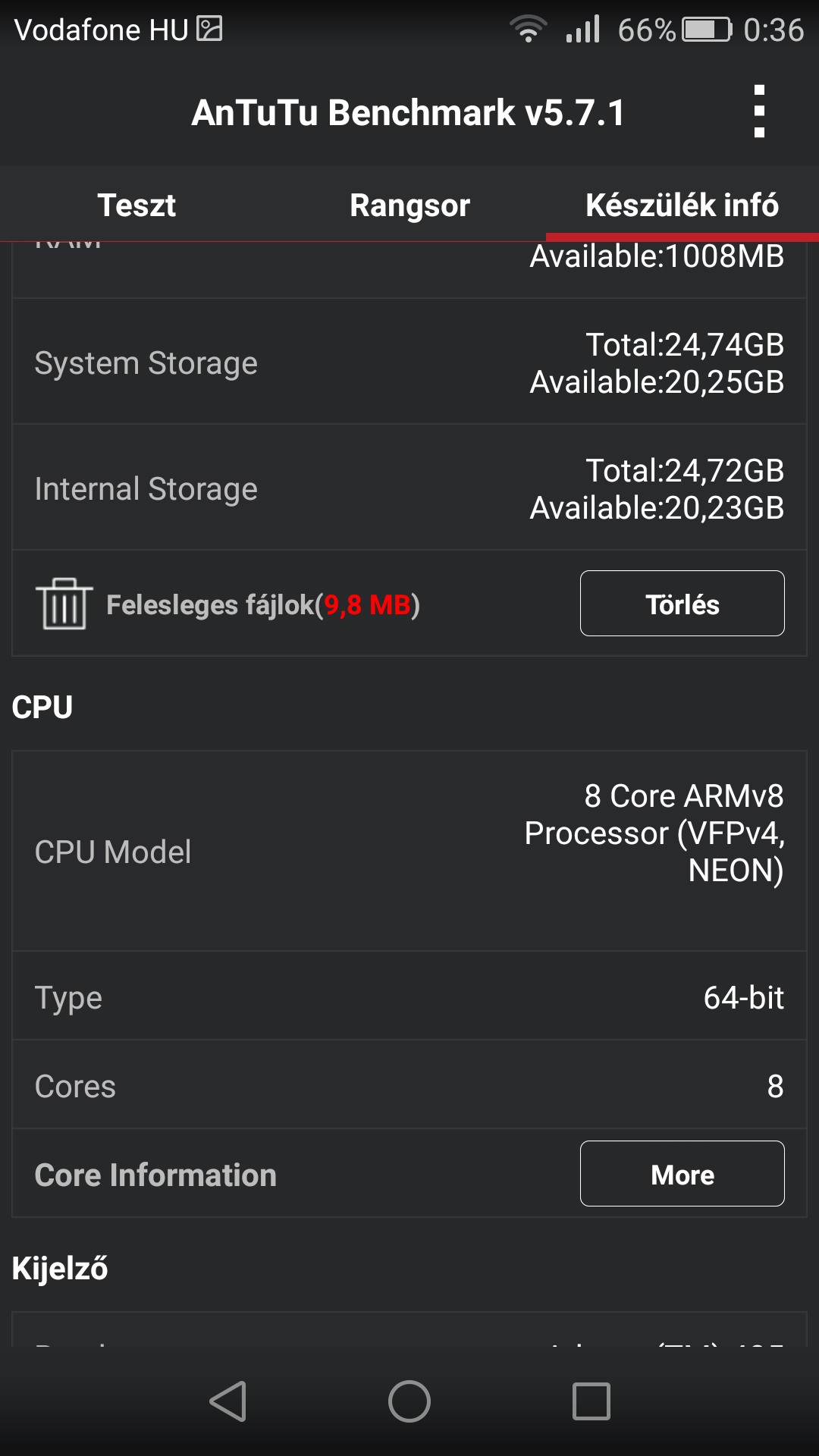Tap the battery indicator icon
The image size is (819, 1456).
706,30
